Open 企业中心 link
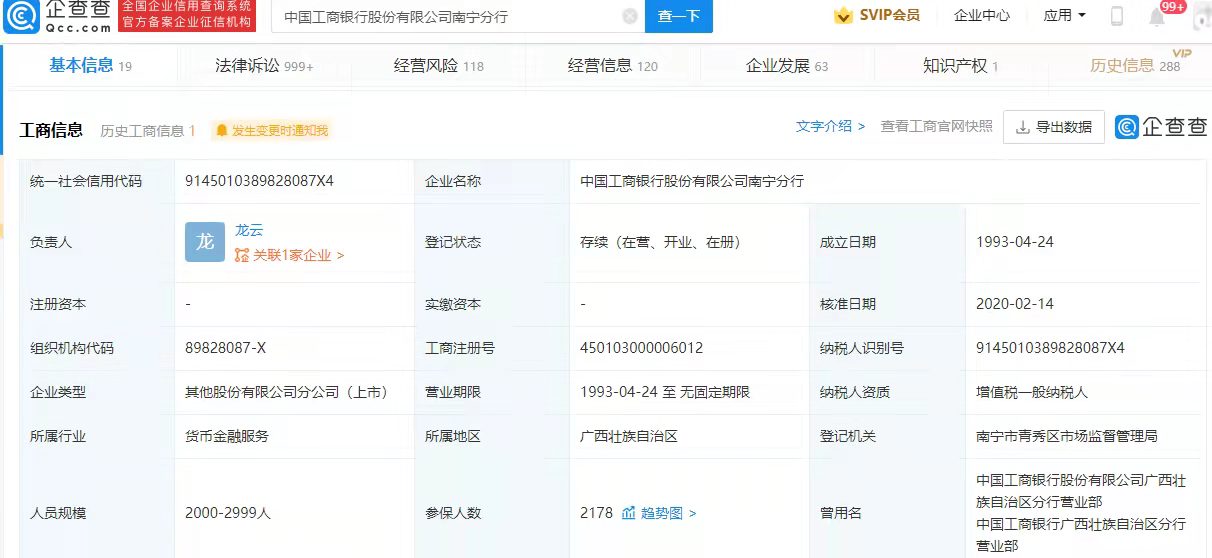The width and height of the screenshot is (1212, 558). (982, 16)
